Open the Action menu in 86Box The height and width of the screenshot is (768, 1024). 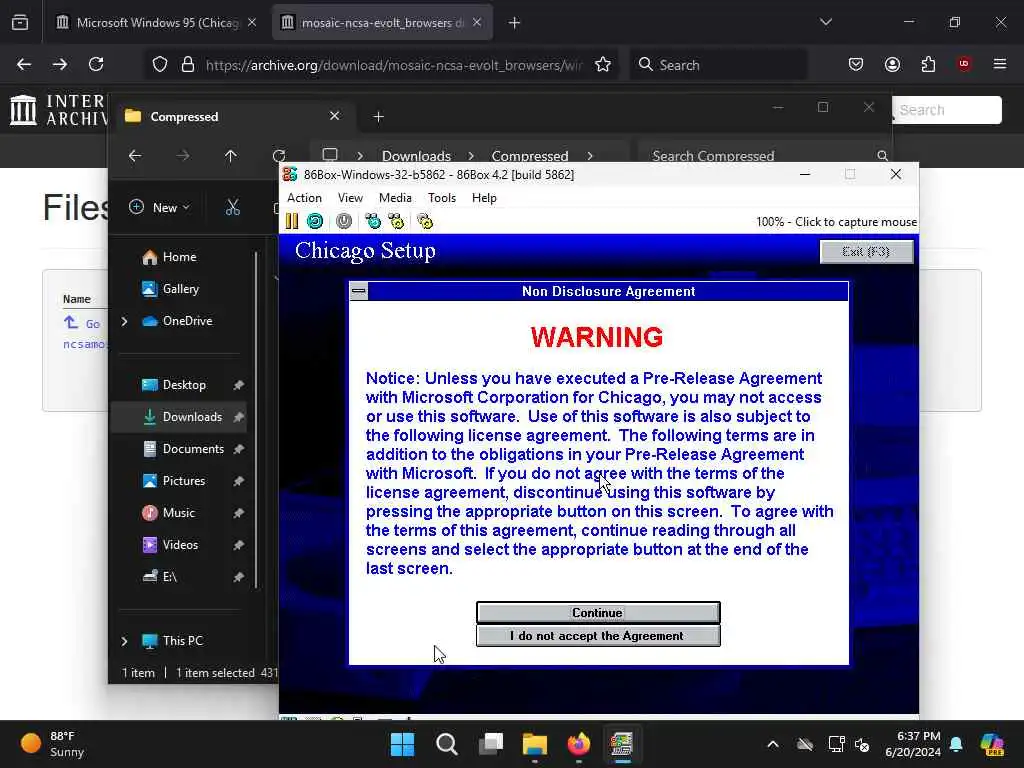point(304,198)
